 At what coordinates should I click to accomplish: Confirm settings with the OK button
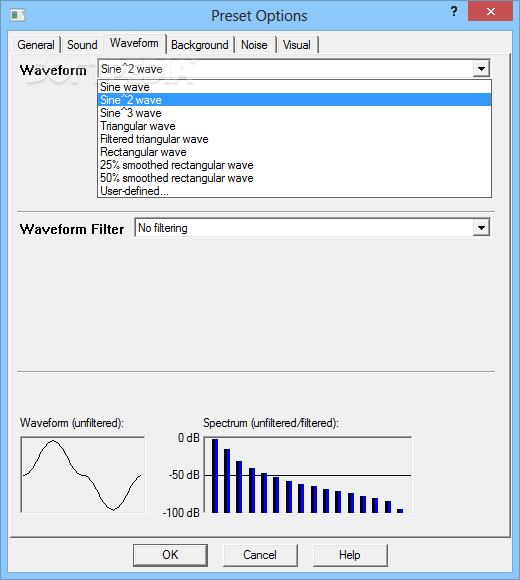[x=170, y=555]
